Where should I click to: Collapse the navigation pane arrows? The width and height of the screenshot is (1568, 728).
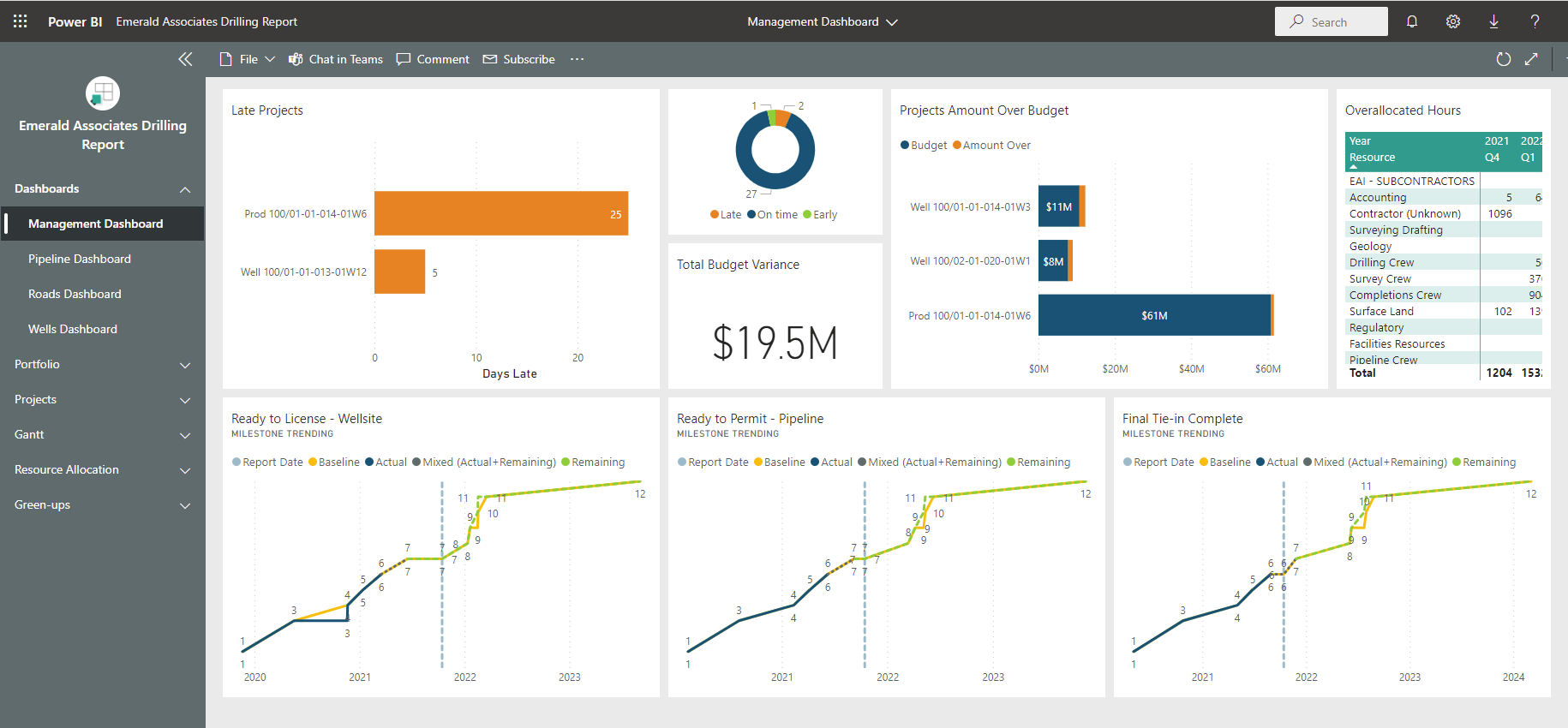185,59
